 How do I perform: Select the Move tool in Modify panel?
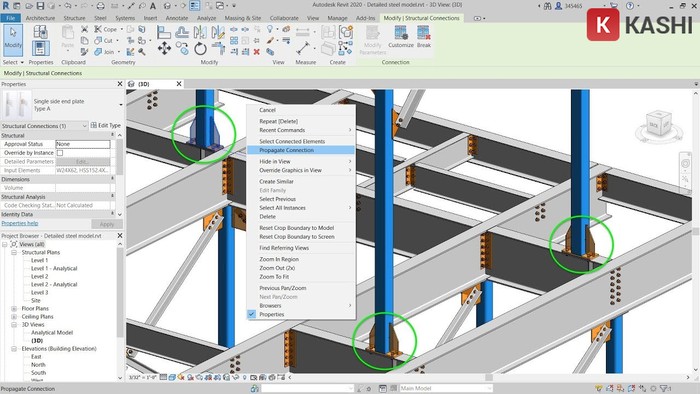tap(164, 48)
